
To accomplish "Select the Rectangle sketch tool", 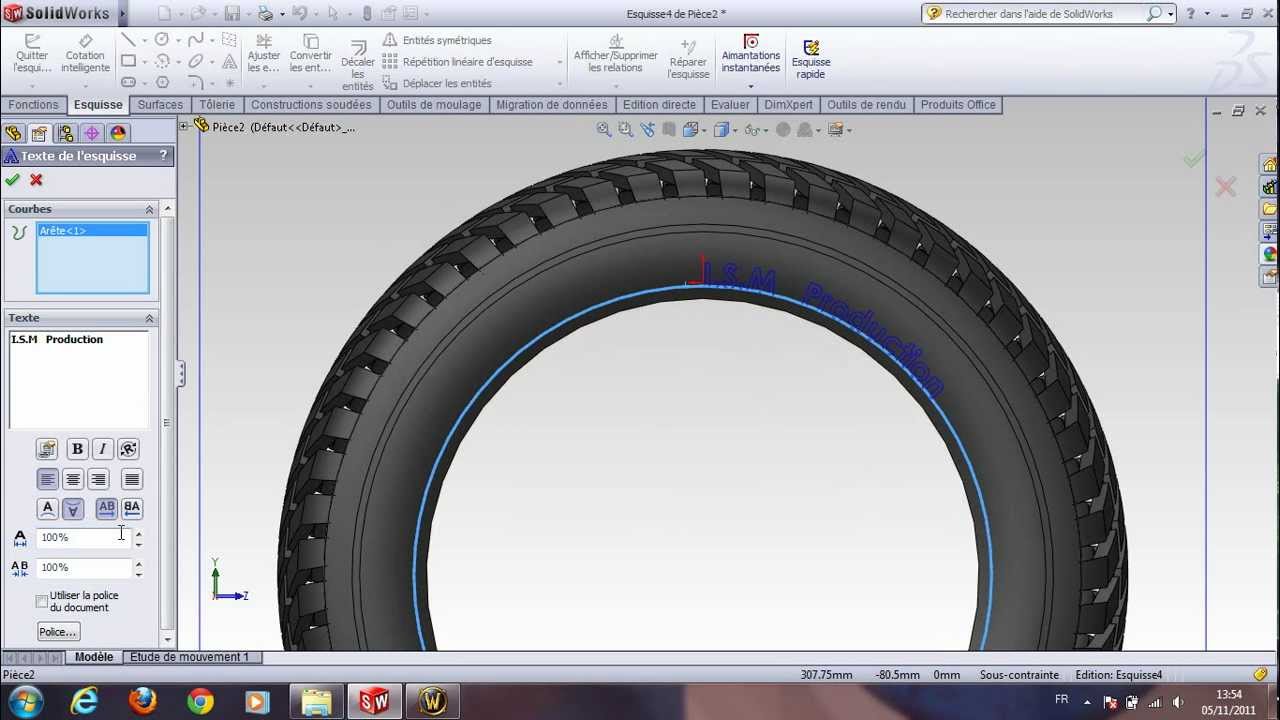I will click(x=128, y=61).
